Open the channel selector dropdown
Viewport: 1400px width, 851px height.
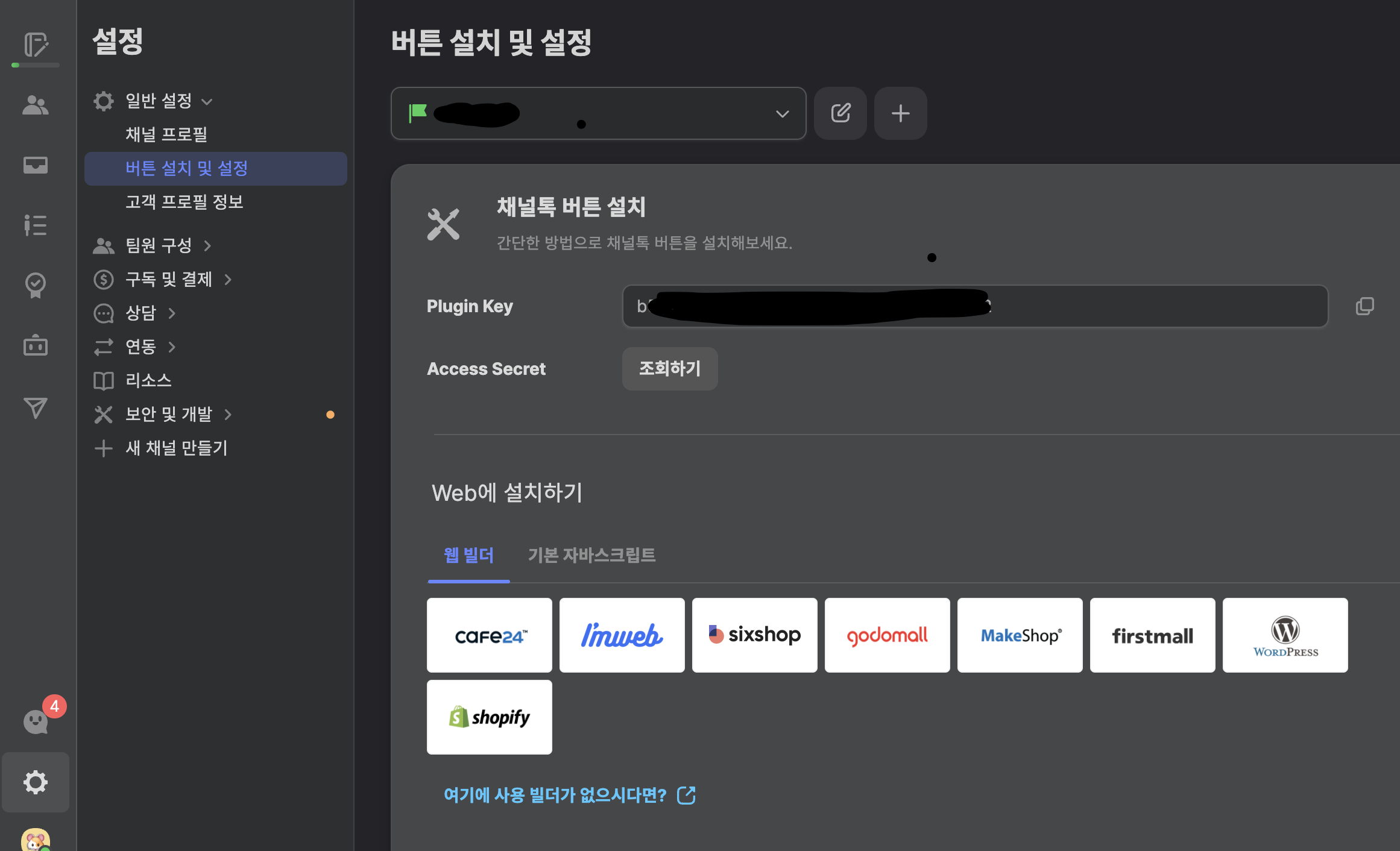pos(598,113)
